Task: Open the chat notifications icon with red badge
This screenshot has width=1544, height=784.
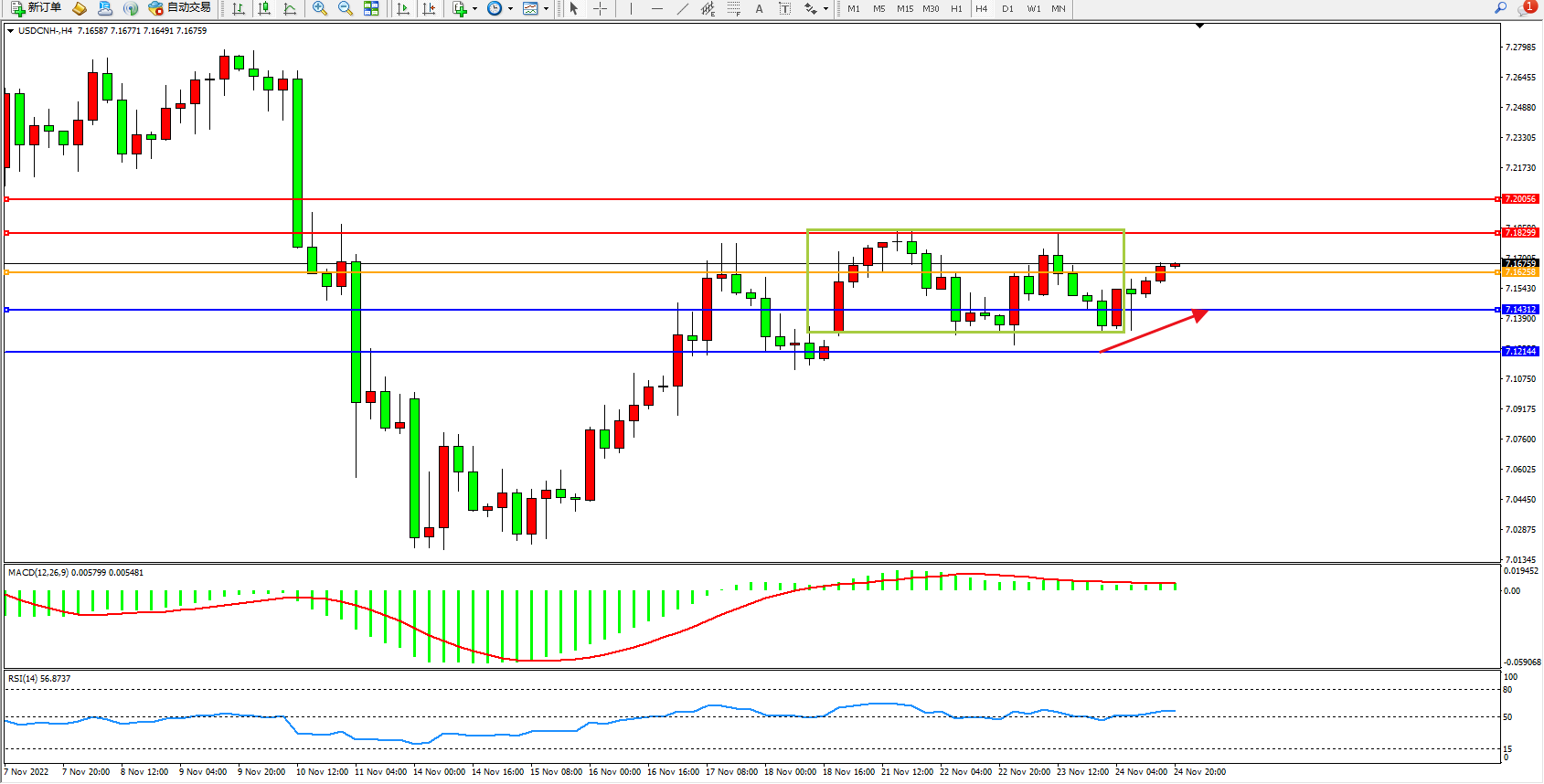Action: [x=1526, y=8]
